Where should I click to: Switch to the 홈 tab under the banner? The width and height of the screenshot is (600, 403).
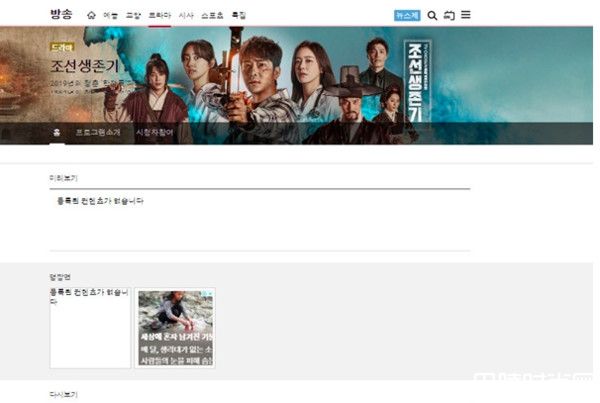coord(57,132)
